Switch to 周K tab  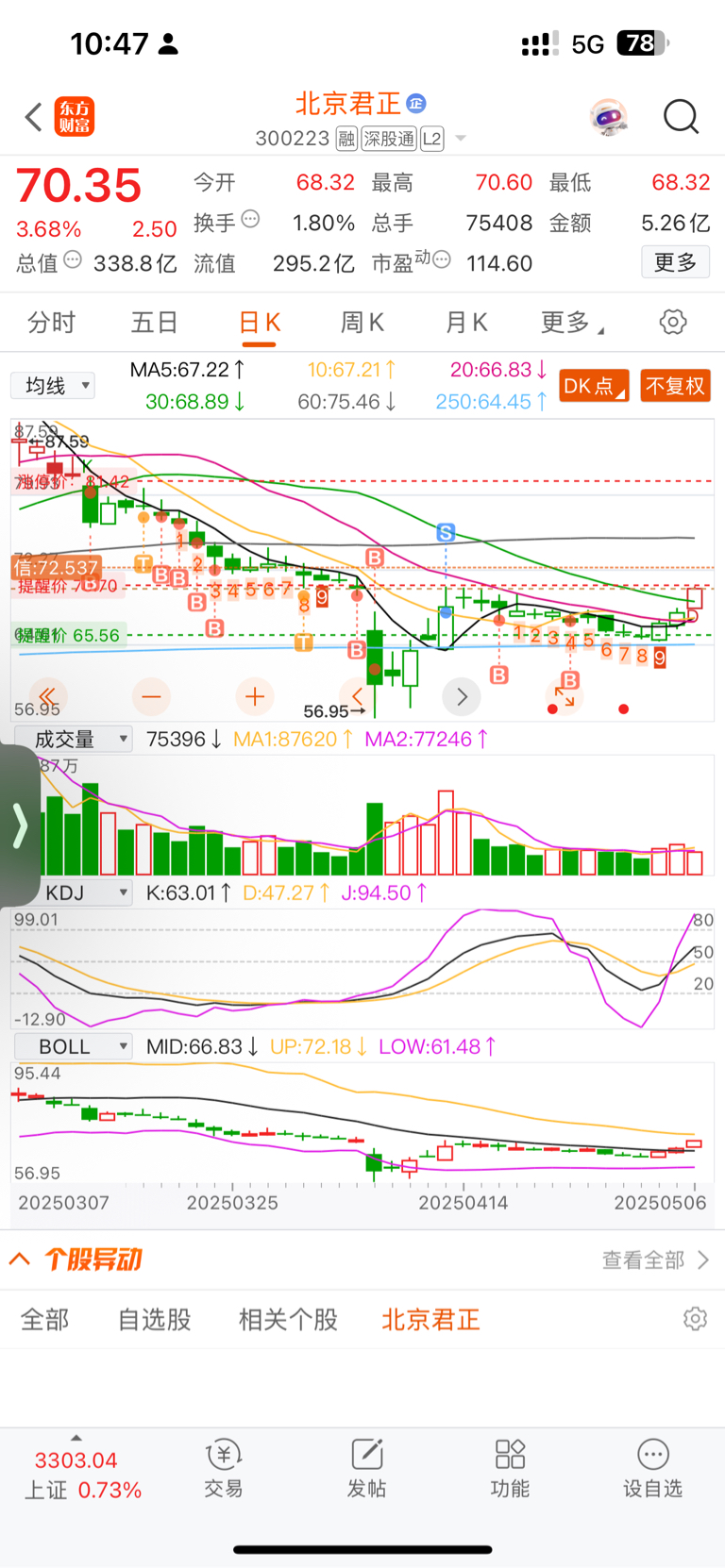coord(362,323)
